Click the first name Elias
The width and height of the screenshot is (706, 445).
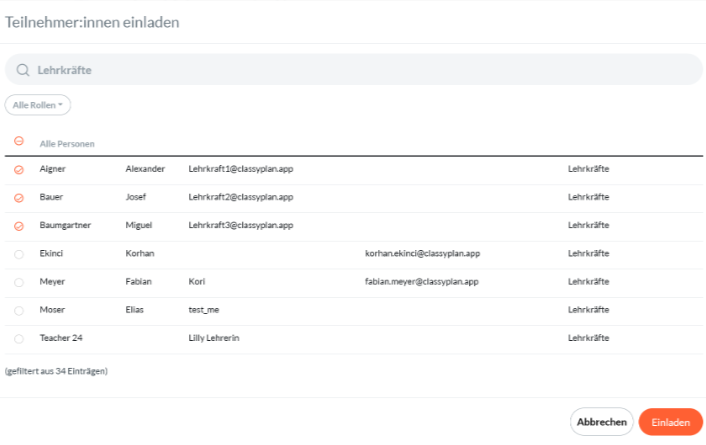[134, 309]
